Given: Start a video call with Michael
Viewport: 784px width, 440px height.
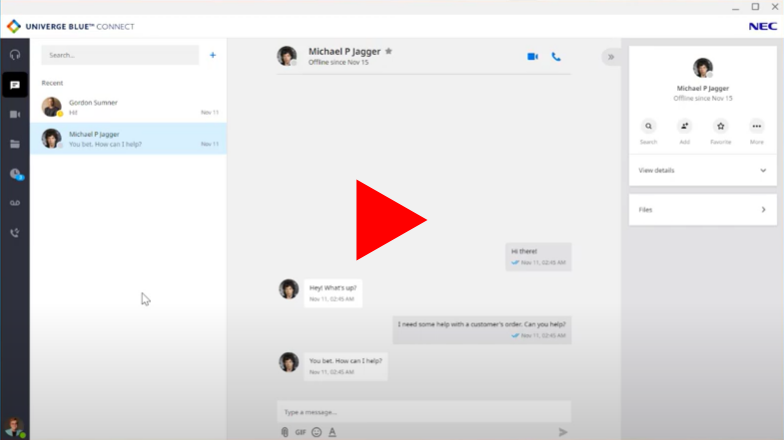Looking at the screenshot, I should tap(532, 57).
